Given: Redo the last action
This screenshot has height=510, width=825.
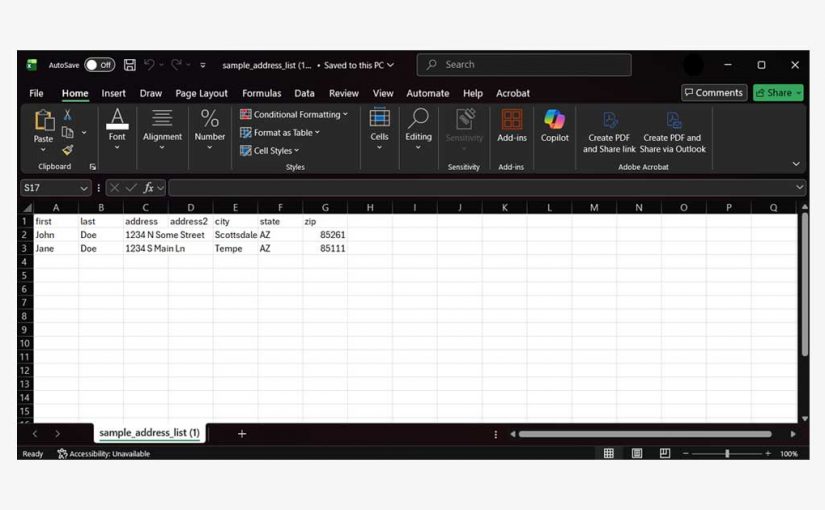Looking at the screenshot, I should coord(176,65).
